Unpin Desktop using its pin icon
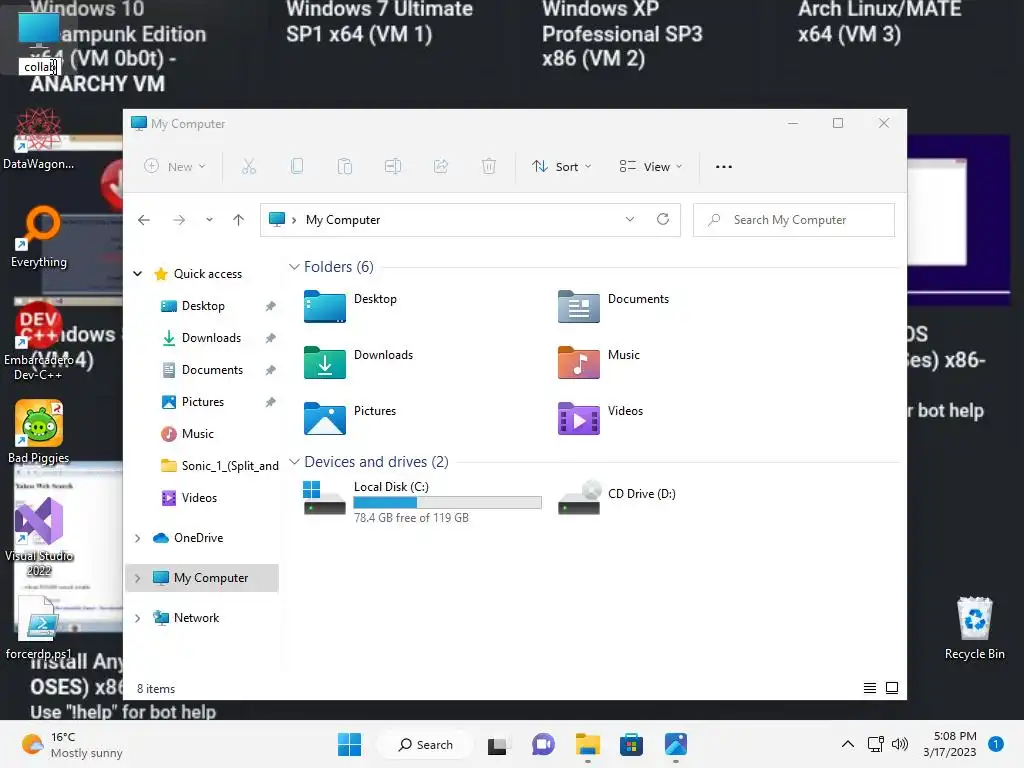 tap(270, 306)
